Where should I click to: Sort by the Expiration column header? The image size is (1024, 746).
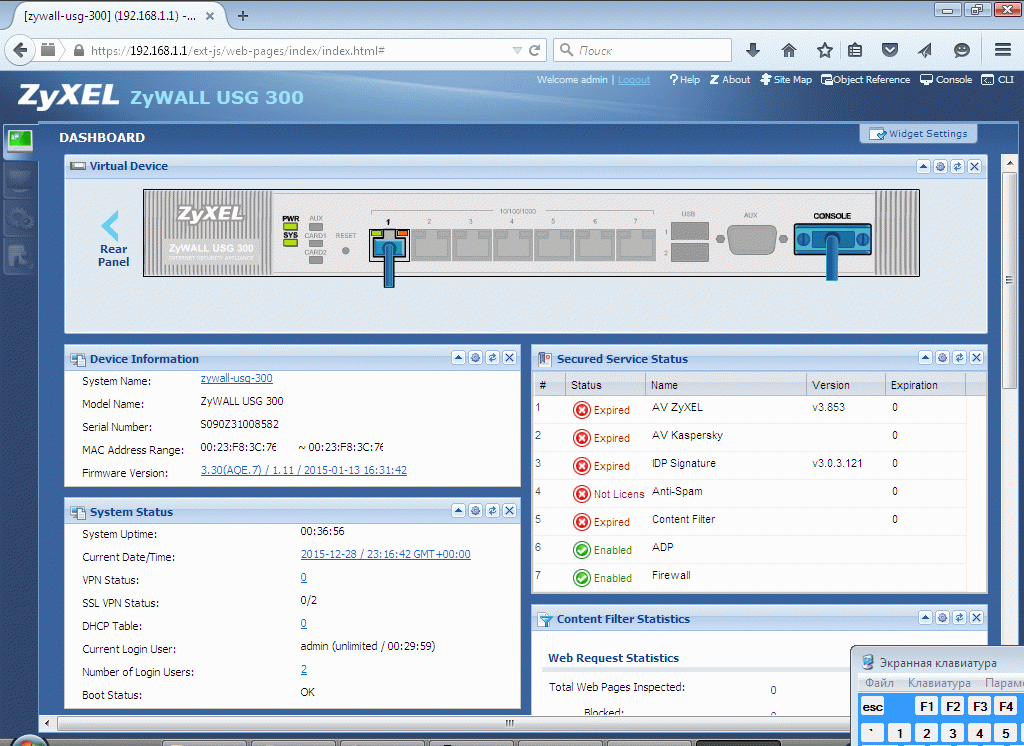[x=925, y=385]
